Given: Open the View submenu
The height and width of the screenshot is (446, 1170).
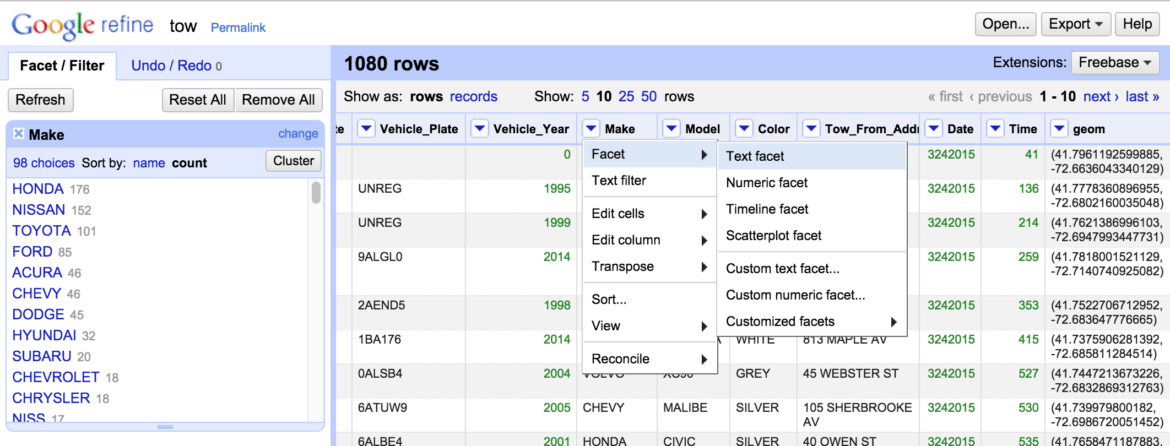Looking at the screenshot, I should click(x=649, y=326).
